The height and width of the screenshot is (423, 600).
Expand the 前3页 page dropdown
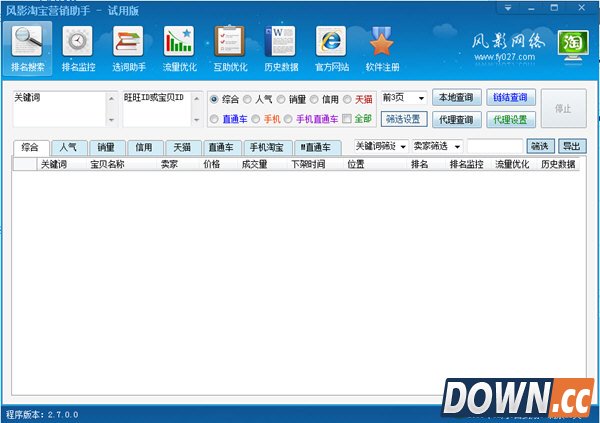pyautogui.click(x=421, y=98)
